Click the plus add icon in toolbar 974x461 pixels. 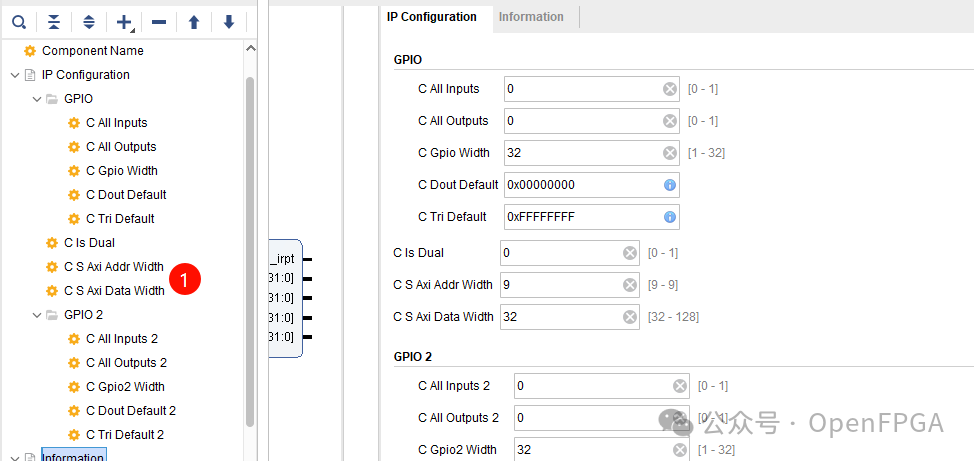point(125,23)
